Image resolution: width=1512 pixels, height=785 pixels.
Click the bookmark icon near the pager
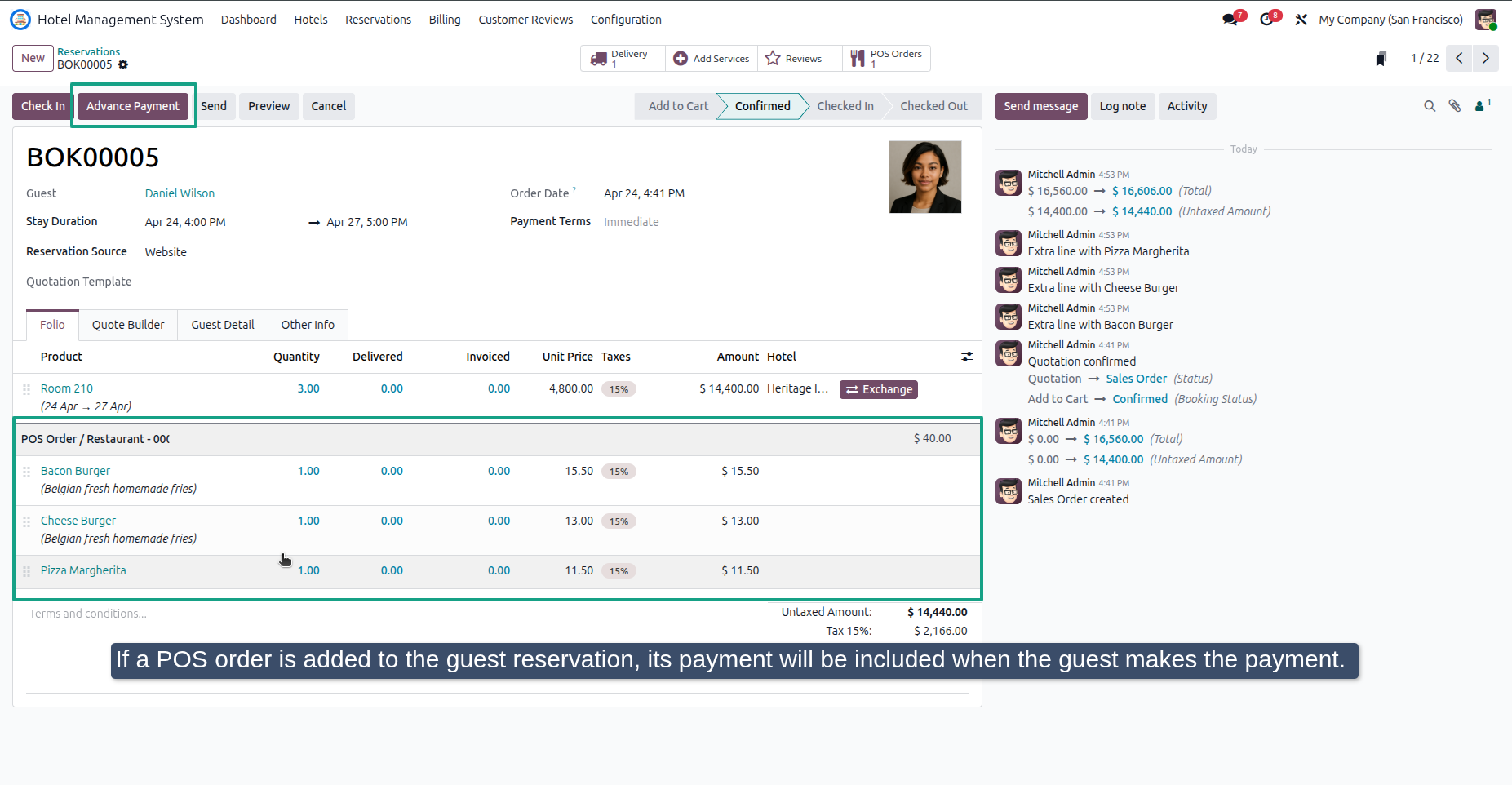point(1381,59)
